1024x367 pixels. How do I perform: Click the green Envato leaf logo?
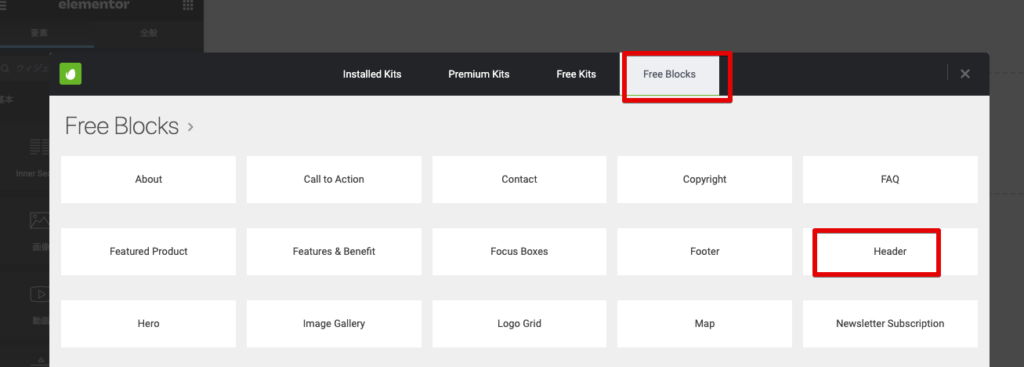[71, 74]
